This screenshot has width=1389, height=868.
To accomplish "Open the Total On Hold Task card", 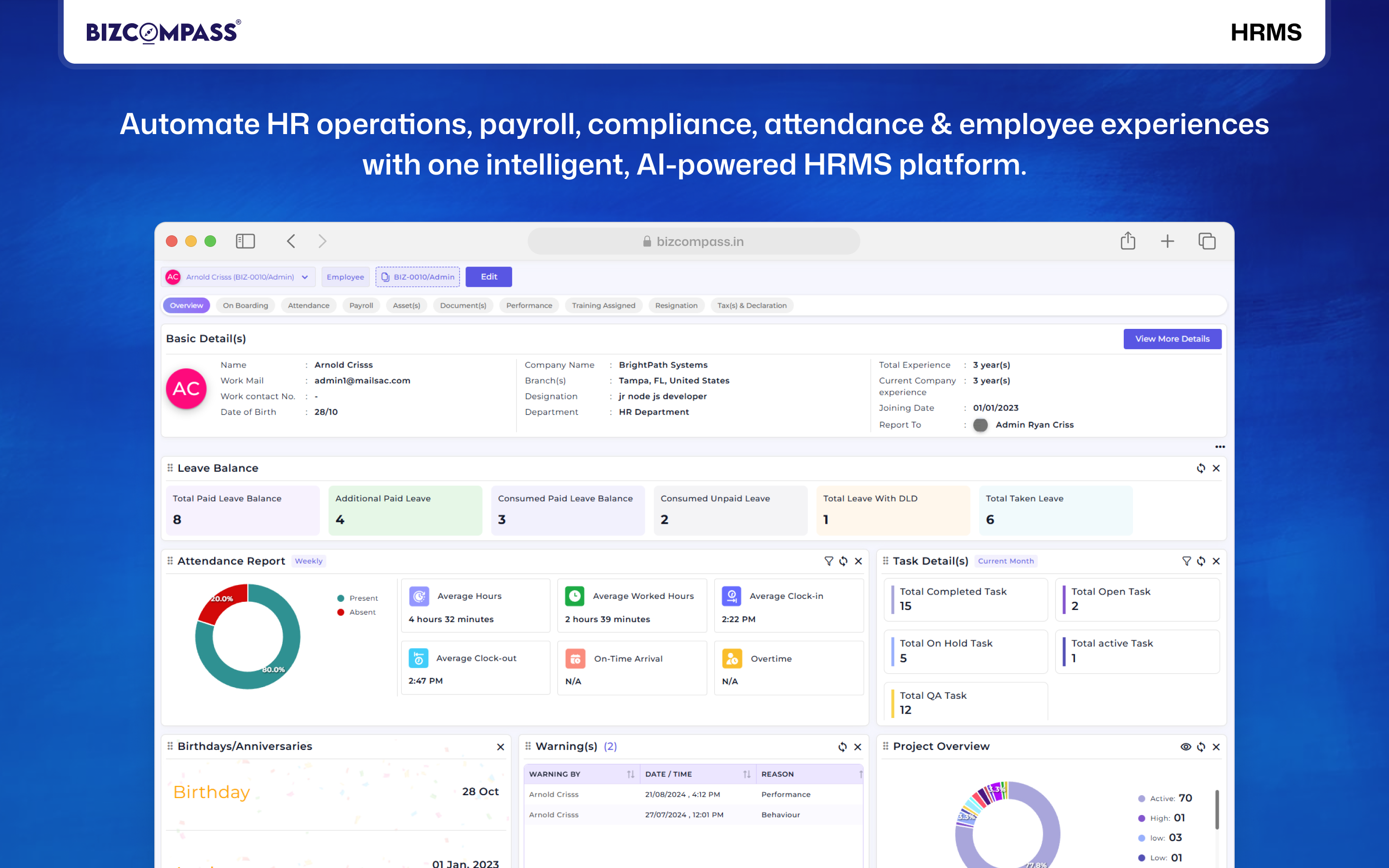I will (x=966, y=651).
